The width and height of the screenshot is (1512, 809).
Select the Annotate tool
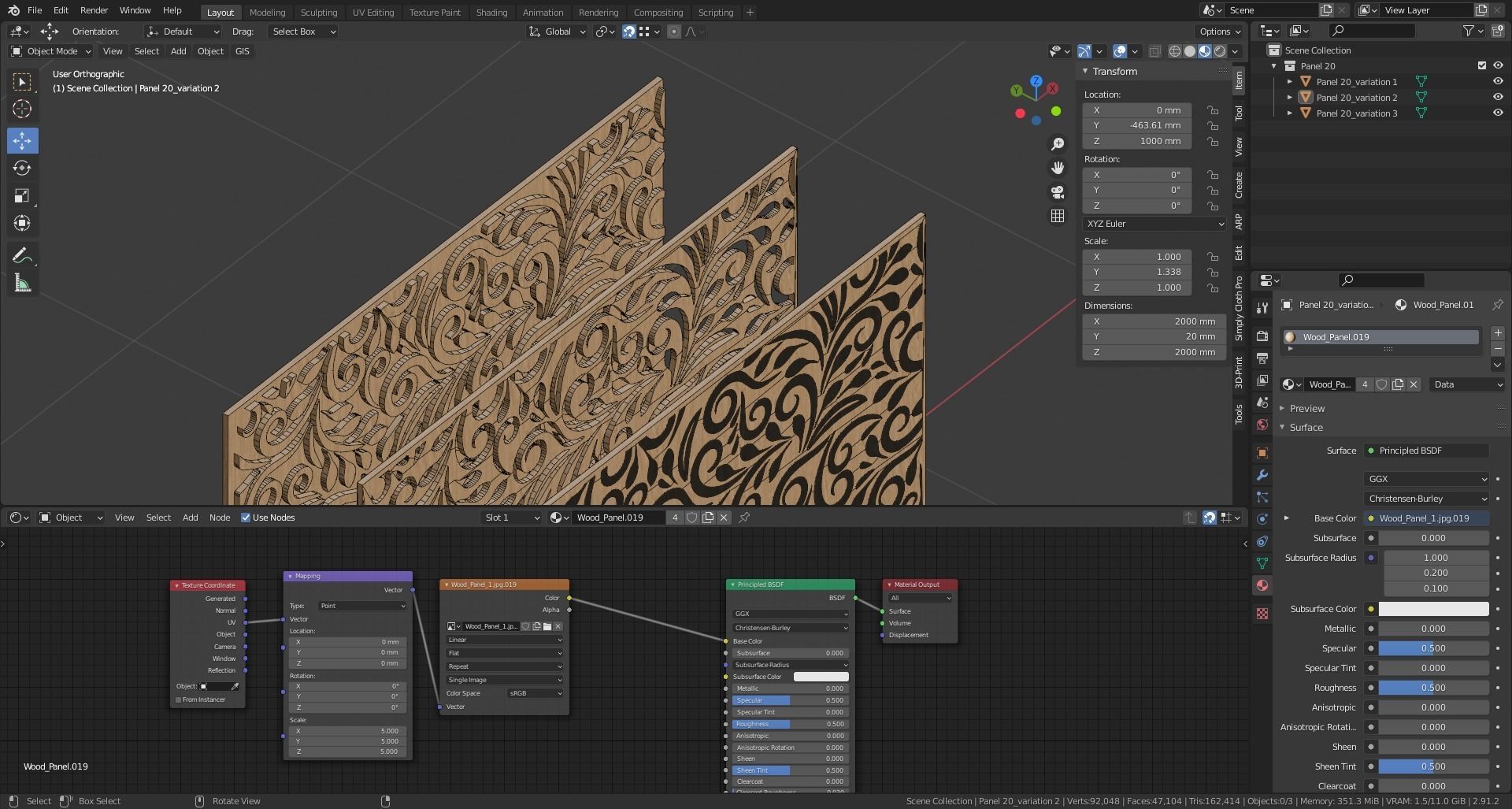(22, 255)
